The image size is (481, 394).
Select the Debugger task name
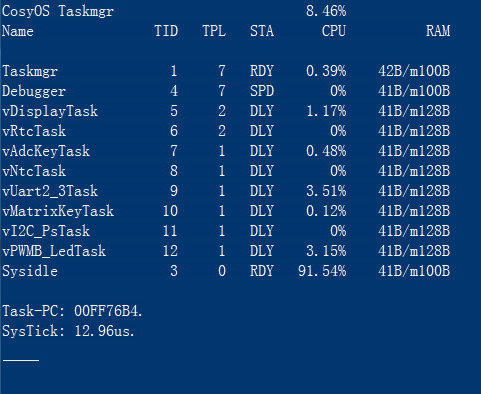[34, 91]
